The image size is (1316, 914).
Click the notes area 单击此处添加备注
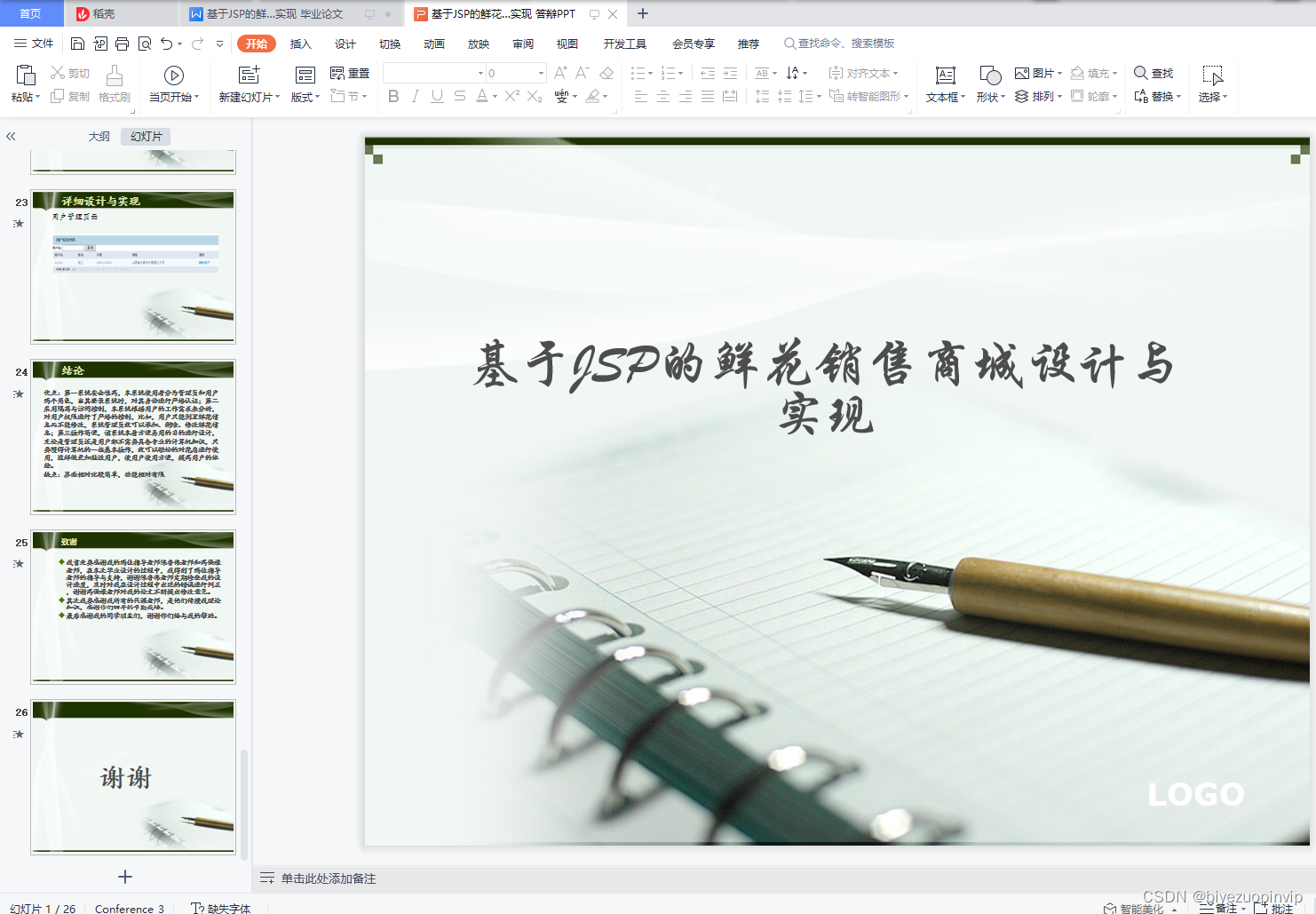[329, 878]
